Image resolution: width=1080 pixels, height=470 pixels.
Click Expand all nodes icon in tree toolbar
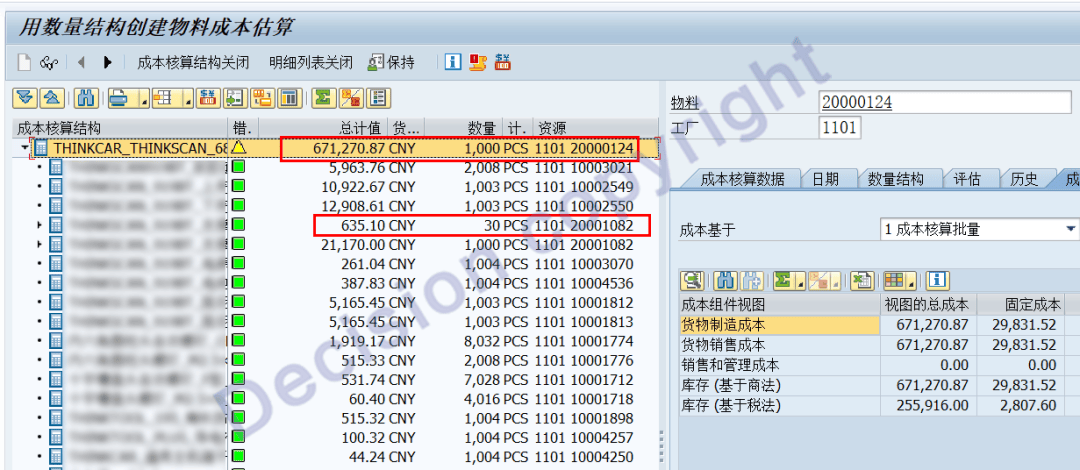pyautogui.click(x=24, y=98)
